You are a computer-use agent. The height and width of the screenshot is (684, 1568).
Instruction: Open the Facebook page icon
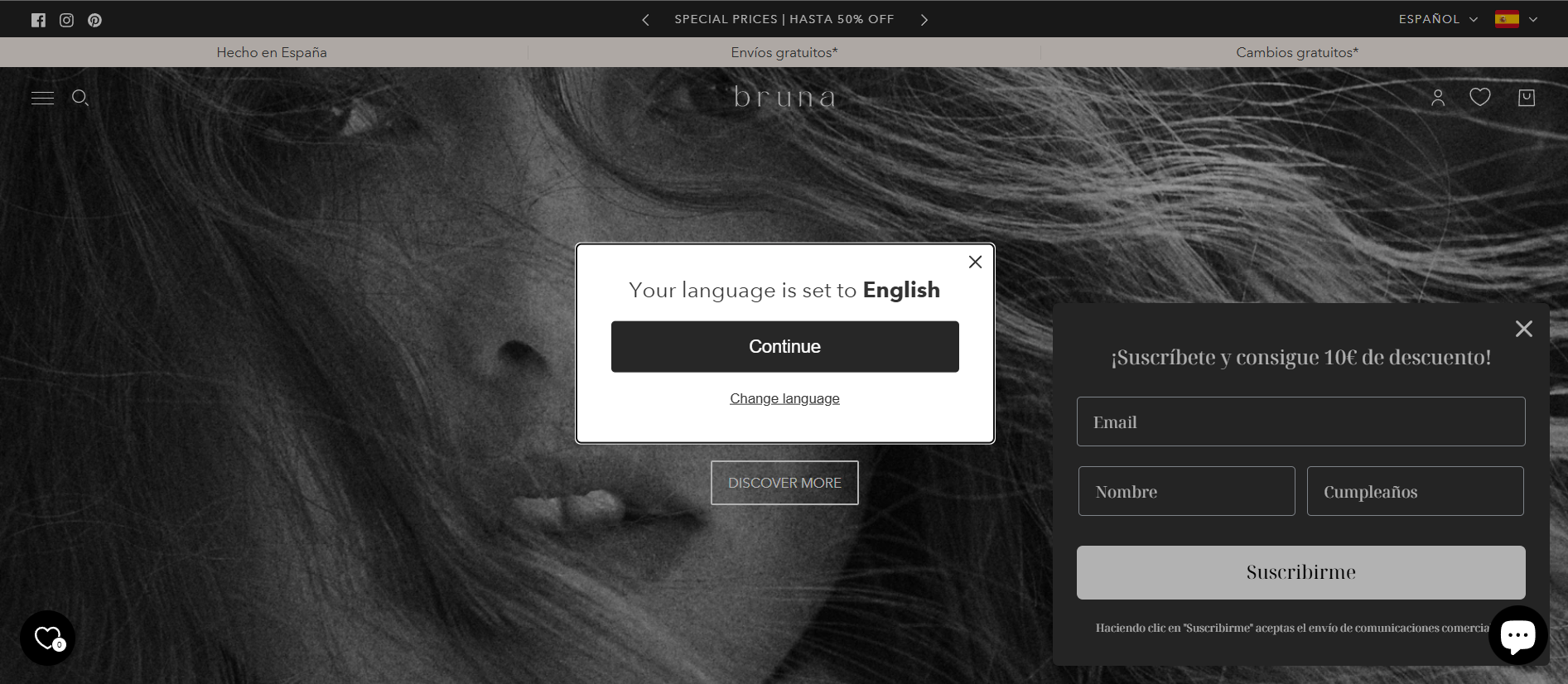click(38, 20)
